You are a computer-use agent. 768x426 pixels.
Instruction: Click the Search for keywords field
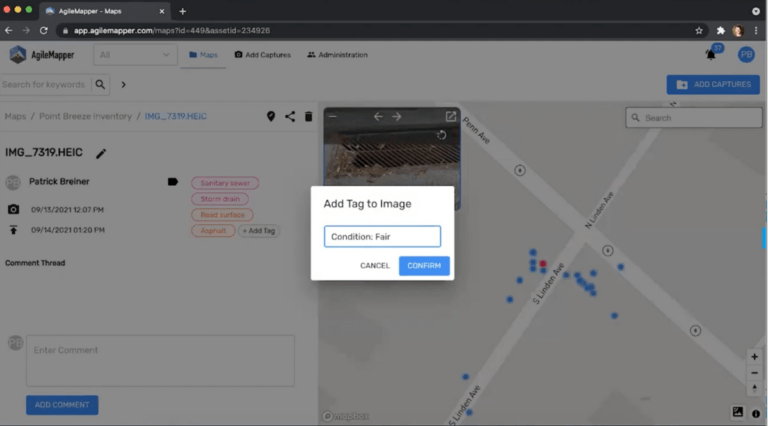click(x=44, y=84)
